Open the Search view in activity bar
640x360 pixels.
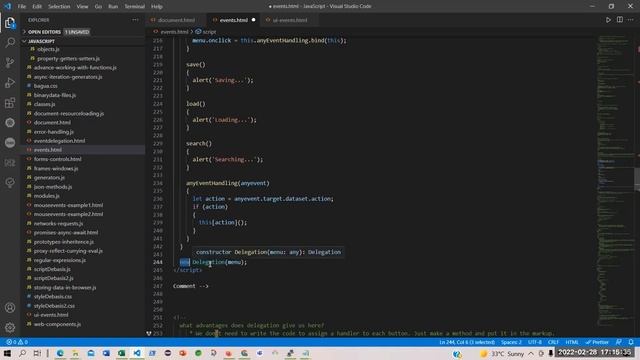coord(10,42)
